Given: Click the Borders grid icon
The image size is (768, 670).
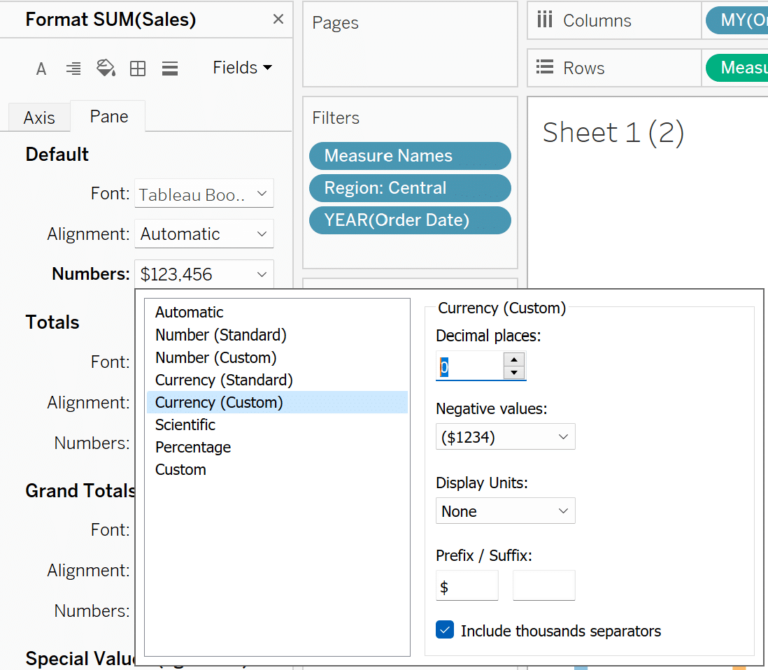Looking at the screenshot, I should [x=138, y=69].
